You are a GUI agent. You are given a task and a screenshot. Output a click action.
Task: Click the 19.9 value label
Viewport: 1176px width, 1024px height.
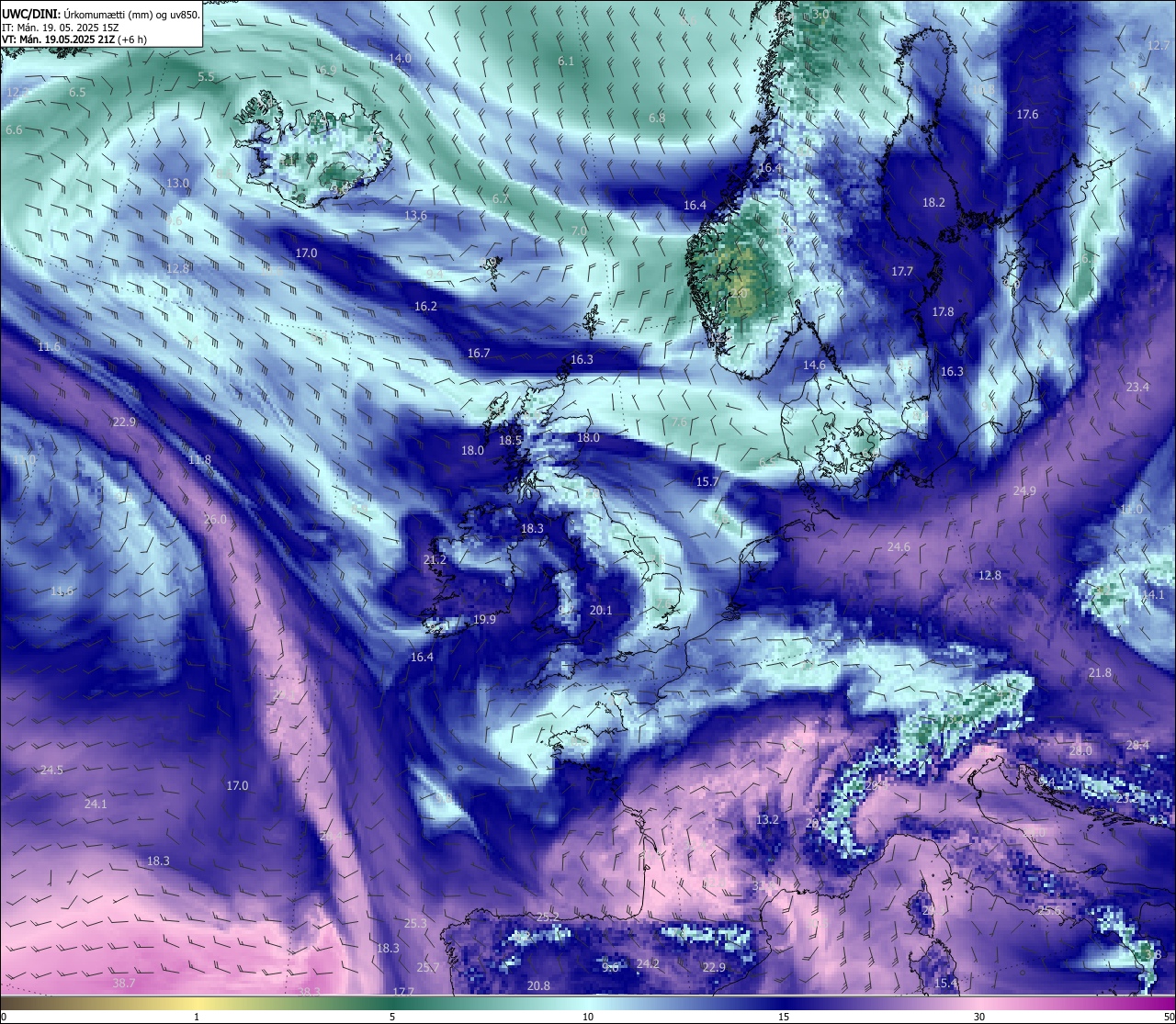coord(484,619)
